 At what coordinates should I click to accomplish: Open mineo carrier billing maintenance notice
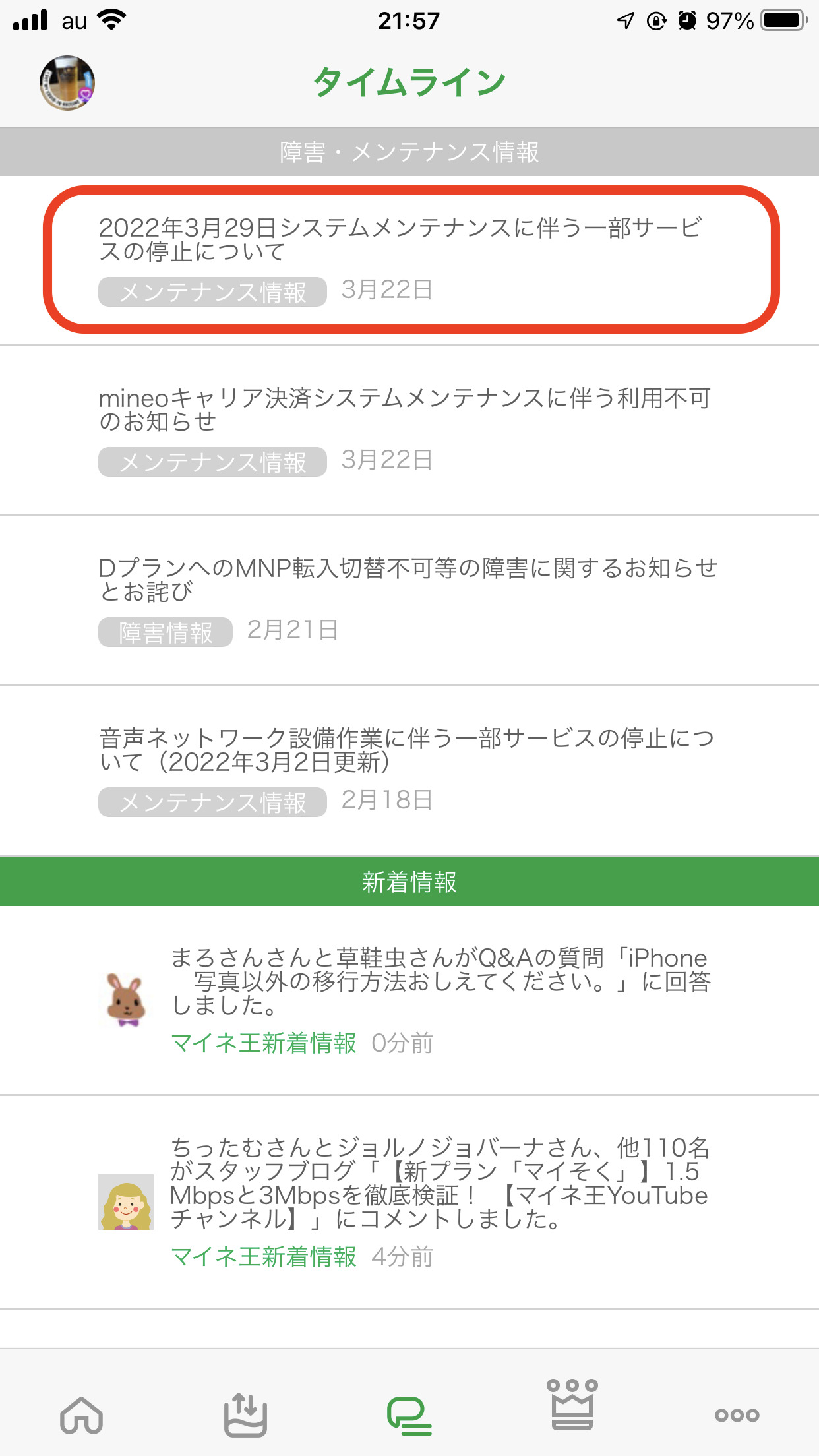[404, 409]
